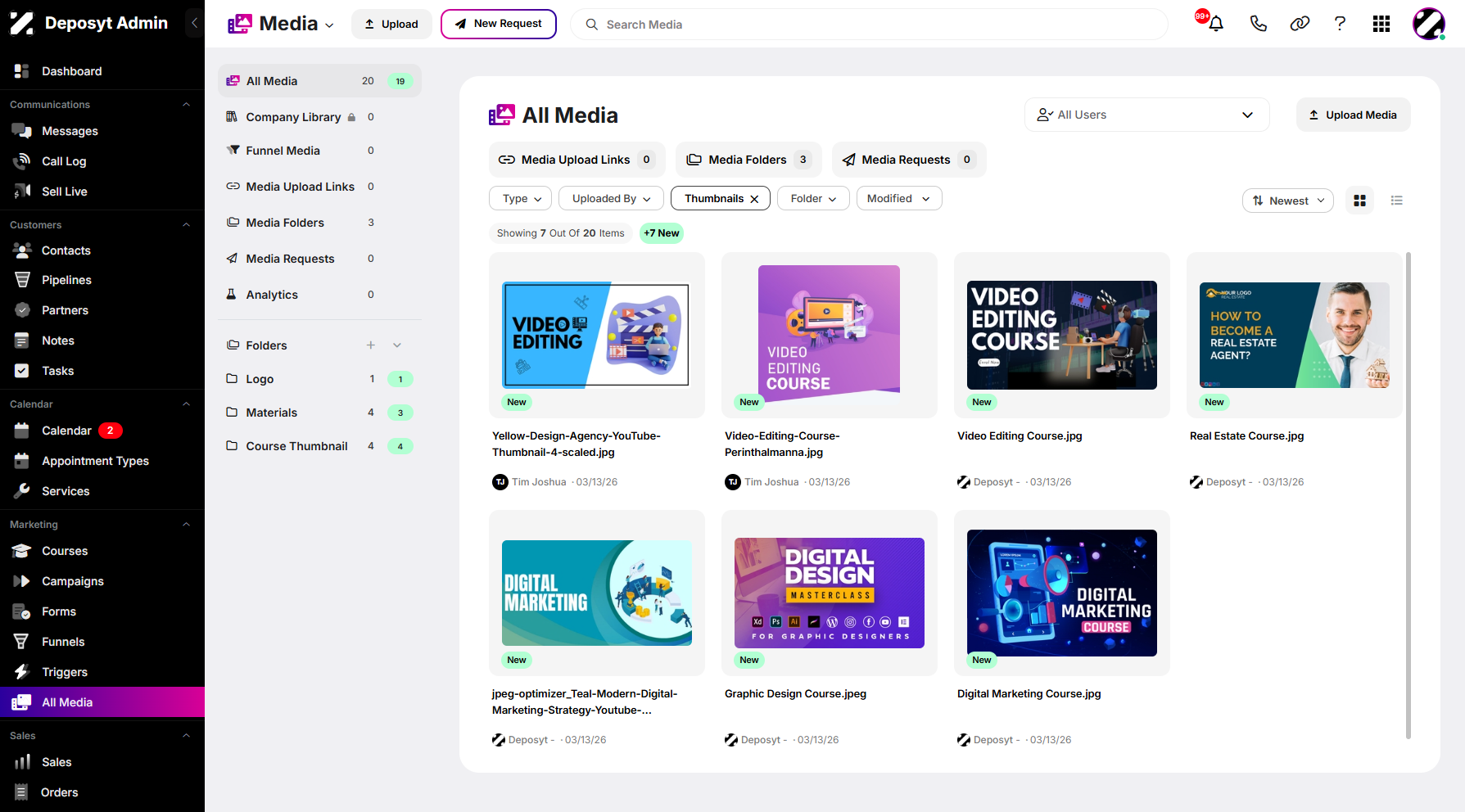Viewport: 1465px width, 812px height.
Task: Click the Upload Media button
Action: click(1353, 115)
